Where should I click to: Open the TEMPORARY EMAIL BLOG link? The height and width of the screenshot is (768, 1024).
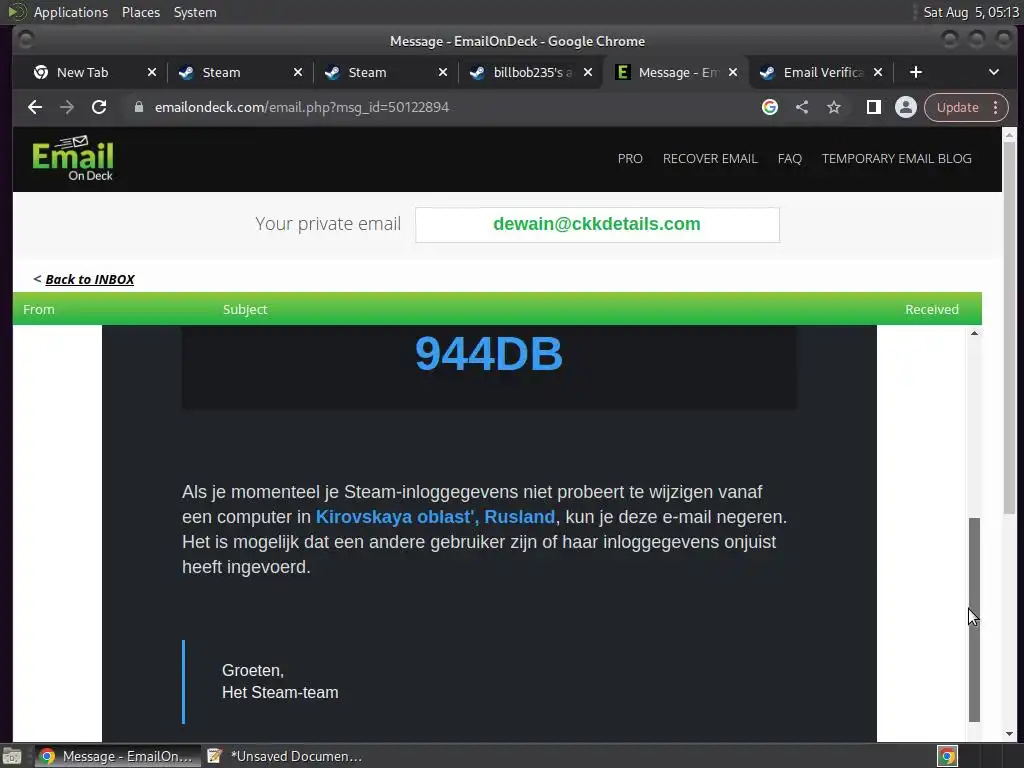click(x=897, y=159)
